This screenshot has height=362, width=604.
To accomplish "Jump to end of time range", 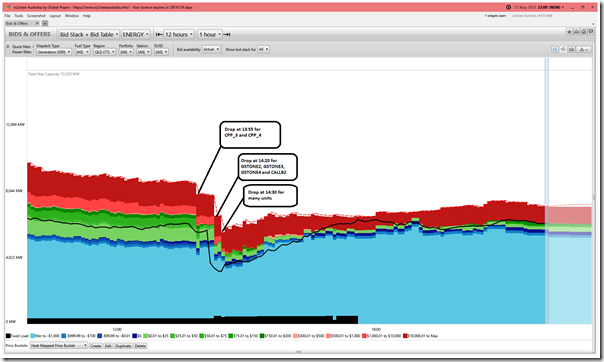I will (227, 34).
